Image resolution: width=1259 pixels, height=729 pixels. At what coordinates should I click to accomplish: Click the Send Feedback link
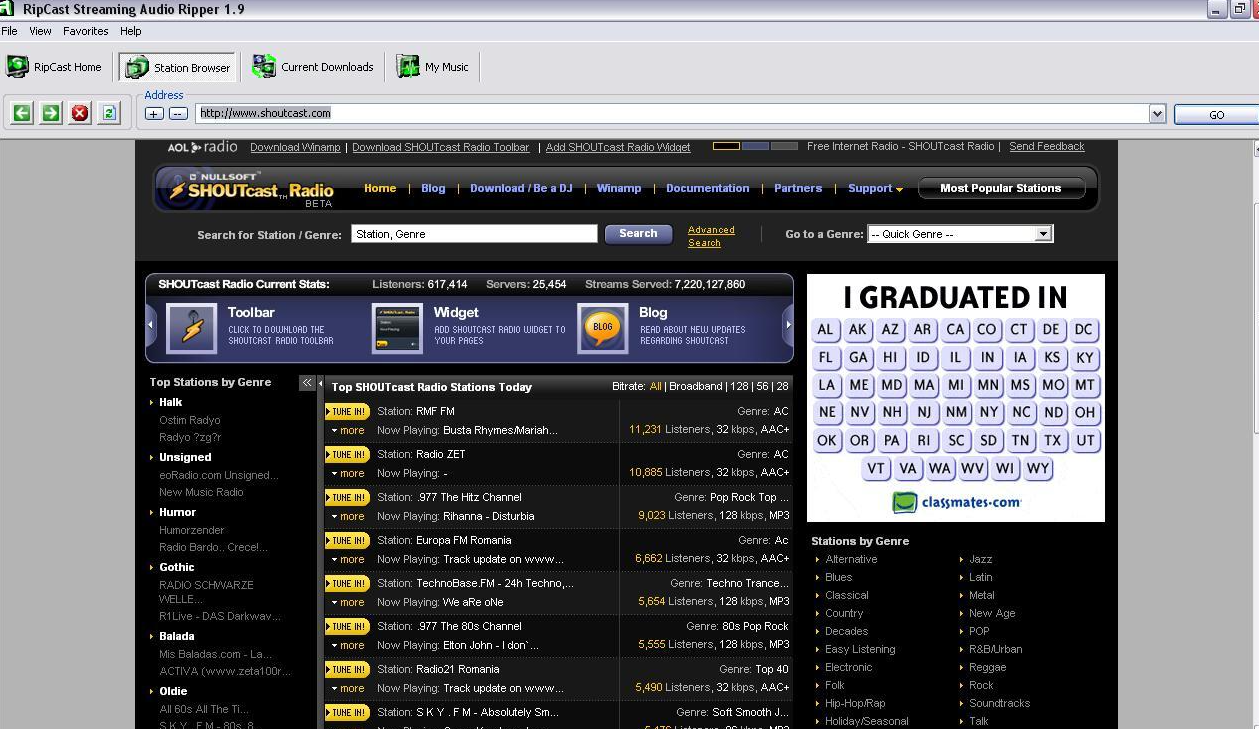1046,146
